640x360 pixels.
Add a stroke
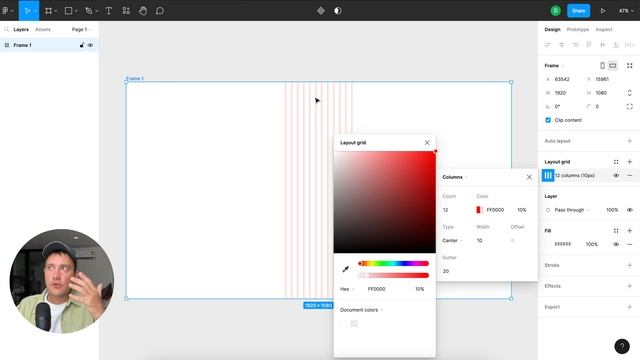point(630,265)
